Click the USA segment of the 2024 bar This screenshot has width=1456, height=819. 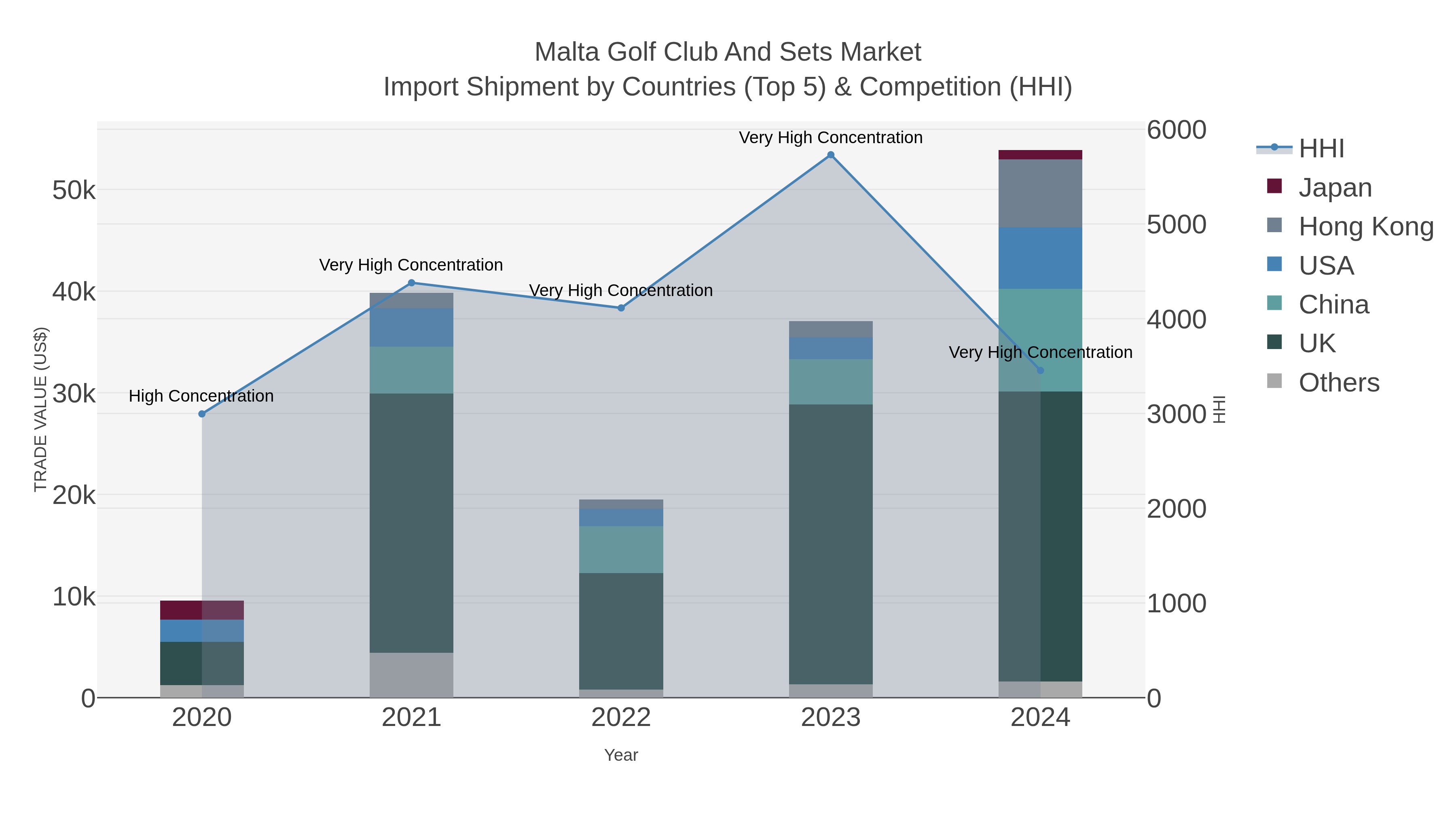(x=1041, y=258)
